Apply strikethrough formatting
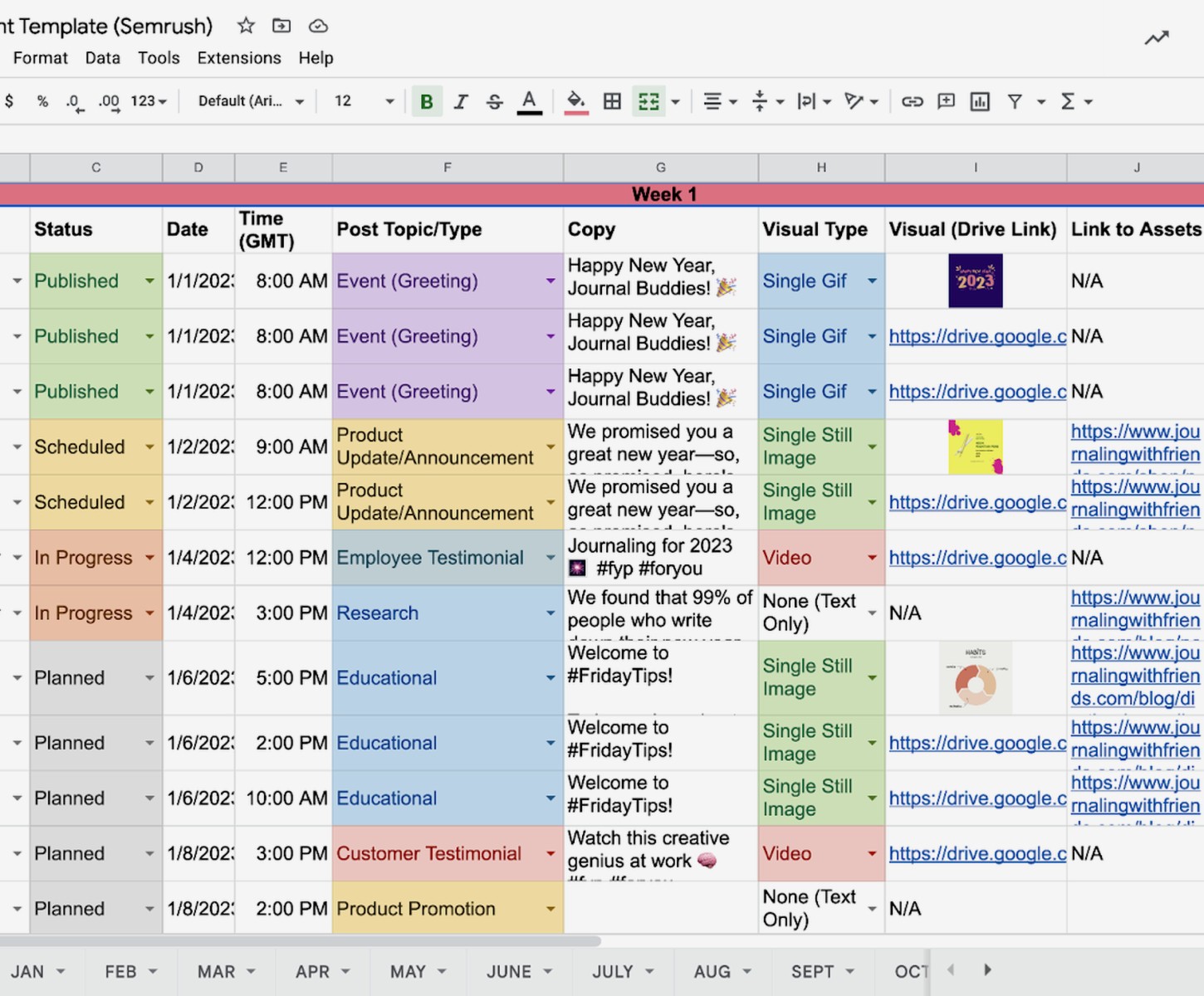Screen dimensions: 1204x996 click(494, 100)
